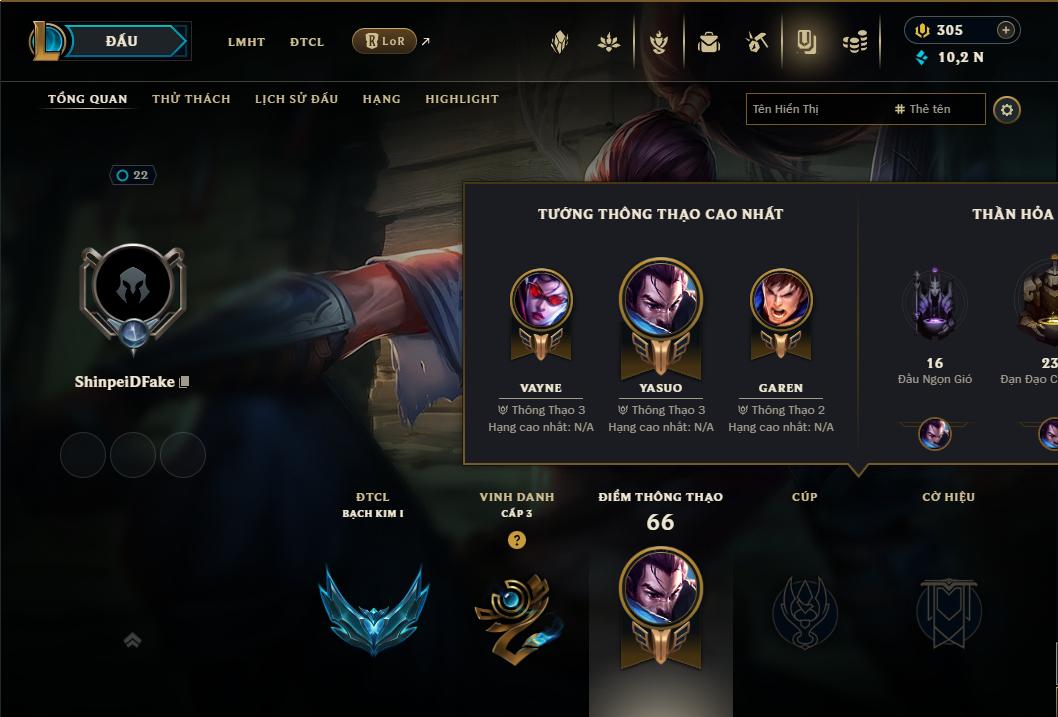
Task: Open the ĐTCL menu item
Action: (307, 42)
